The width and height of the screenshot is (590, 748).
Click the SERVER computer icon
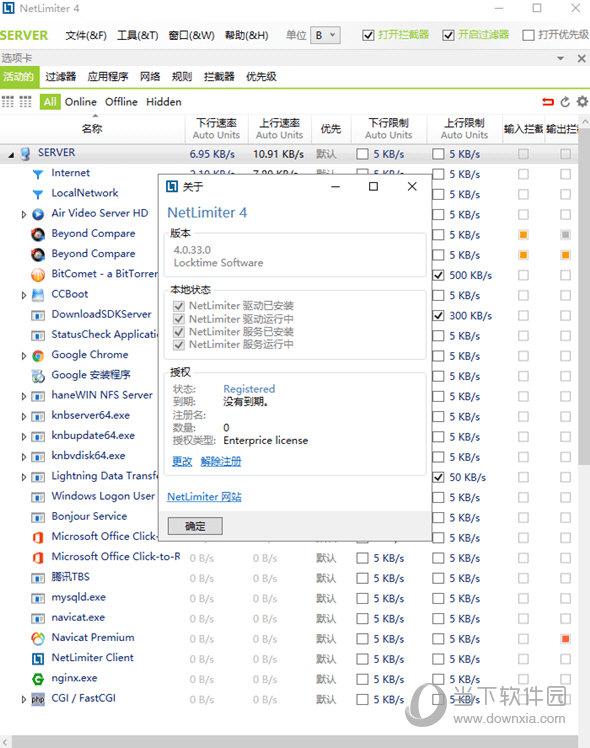(x=25, y=154)
